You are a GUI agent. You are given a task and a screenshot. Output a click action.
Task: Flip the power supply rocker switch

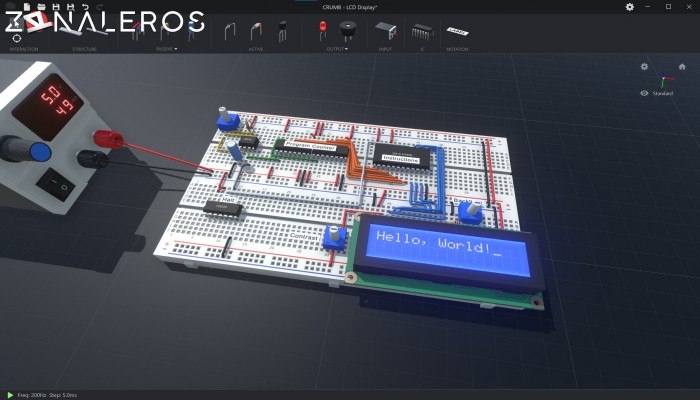pos(55,183)
